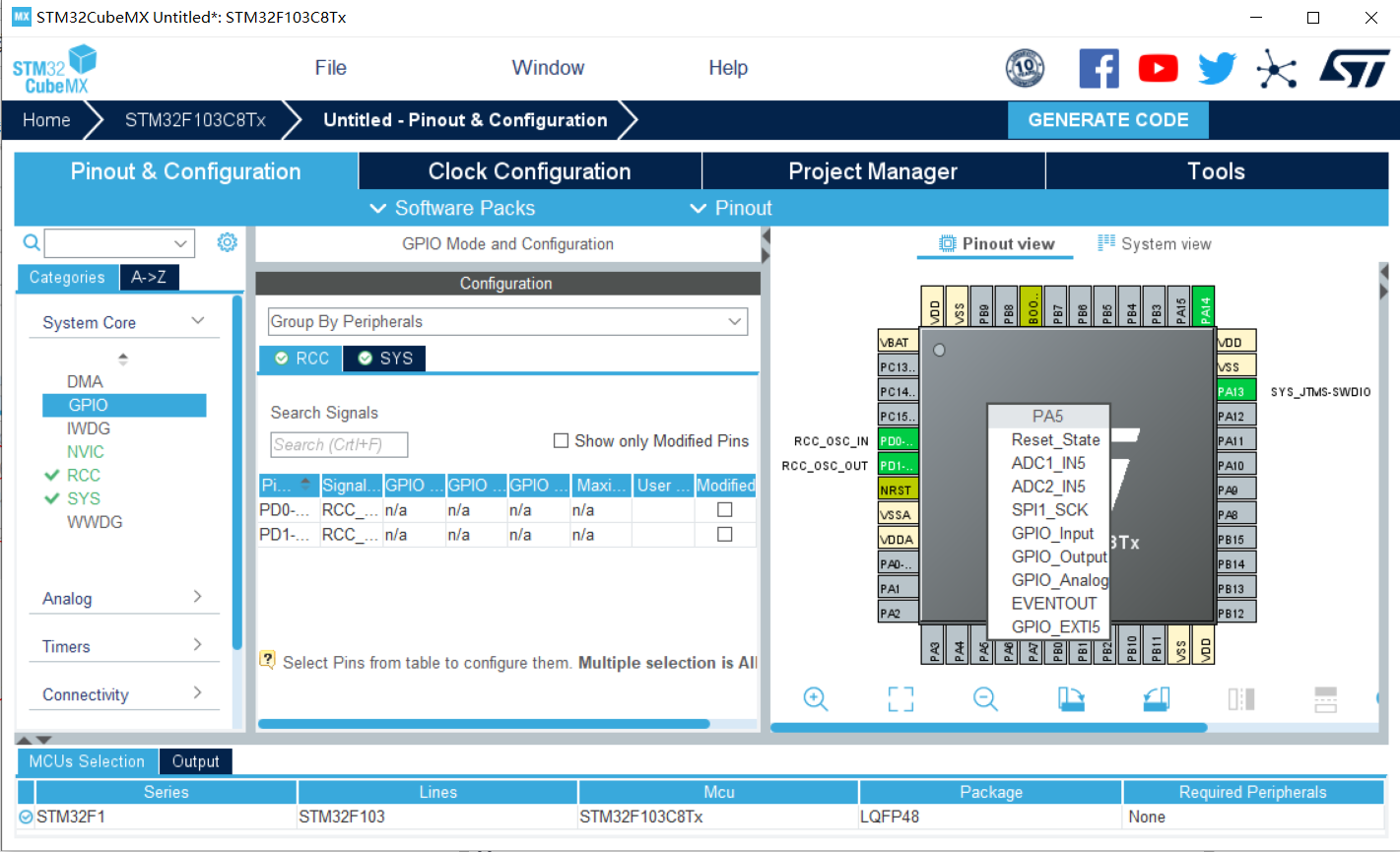The height and width of the screenshot is (852, 1400).
Task: Click the STM32CubeMX logo
Action: pos(54,69)
